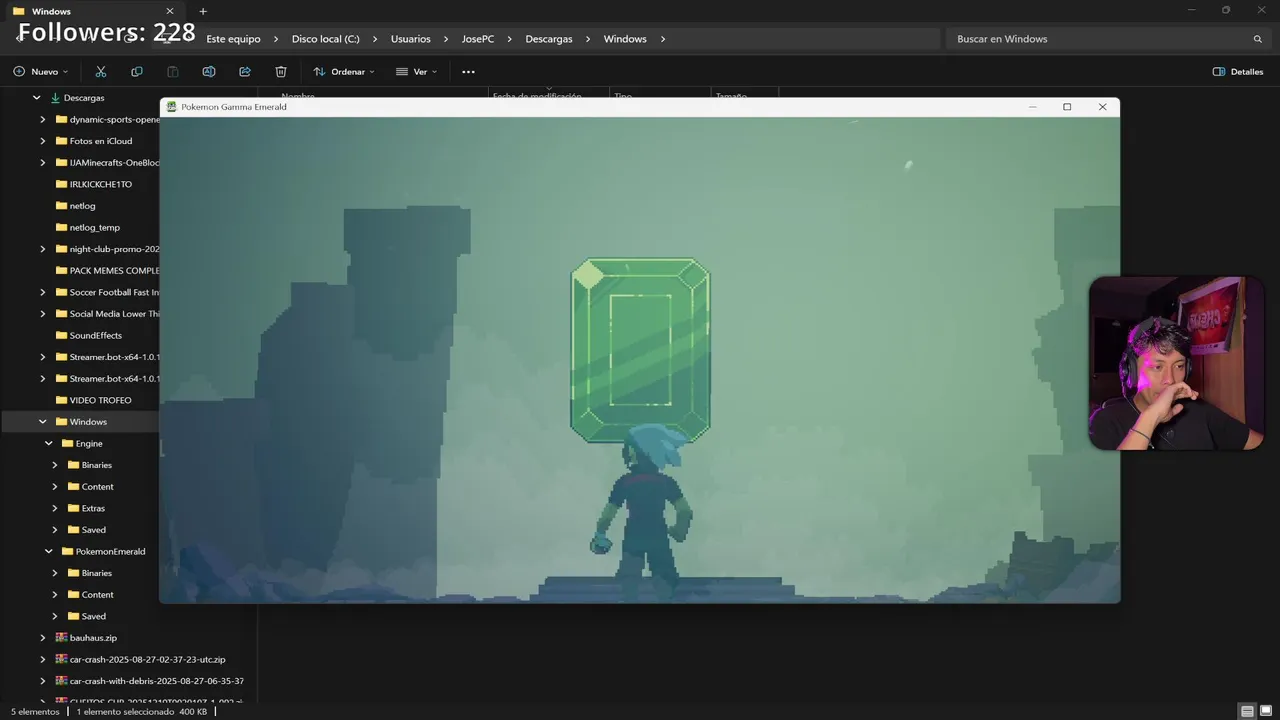Screen dimensions: 1280x720
Task: Collapse the PokemonEmerald folder node
Action: pos(49,552)
